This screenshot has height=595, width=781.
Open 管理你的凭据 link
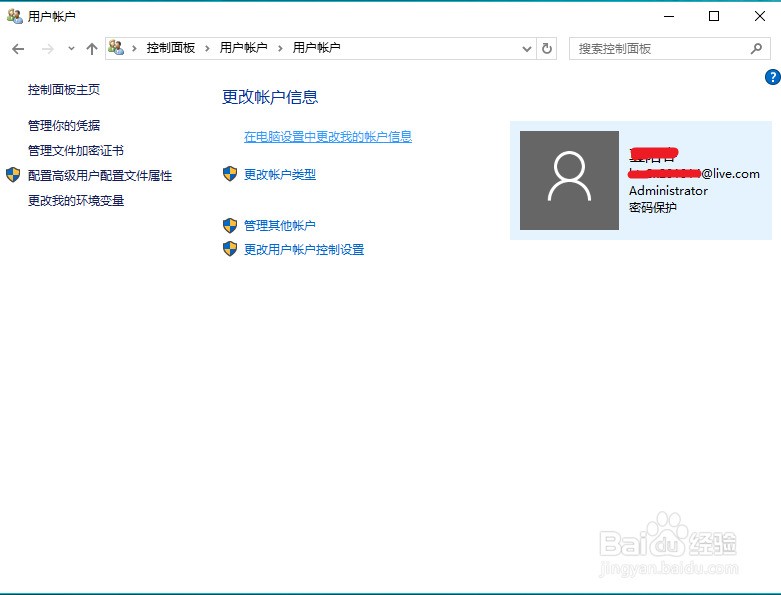point(64,125)
